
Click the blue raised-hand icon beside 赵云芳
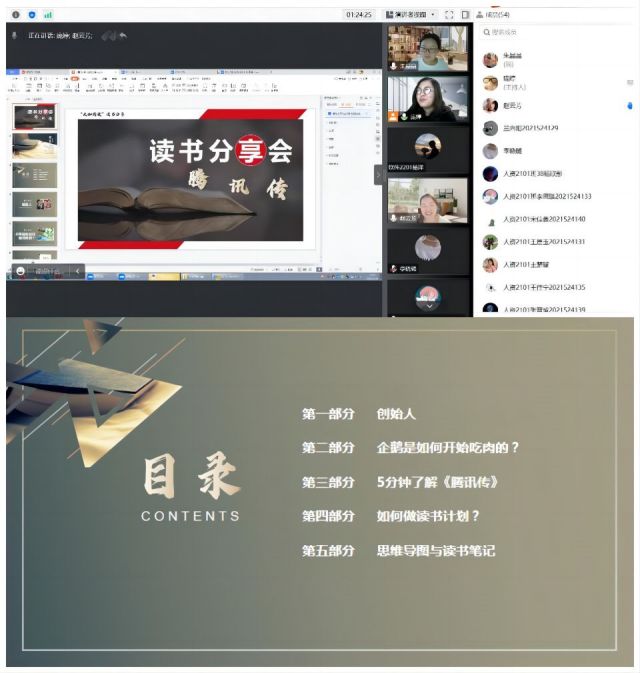(629, 106)
